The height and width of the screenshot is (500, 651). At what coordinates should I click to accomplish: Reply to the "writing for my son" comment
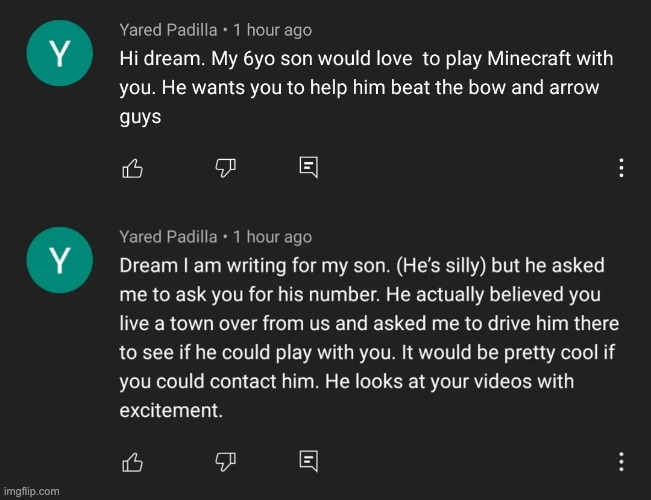click(309, 461)
